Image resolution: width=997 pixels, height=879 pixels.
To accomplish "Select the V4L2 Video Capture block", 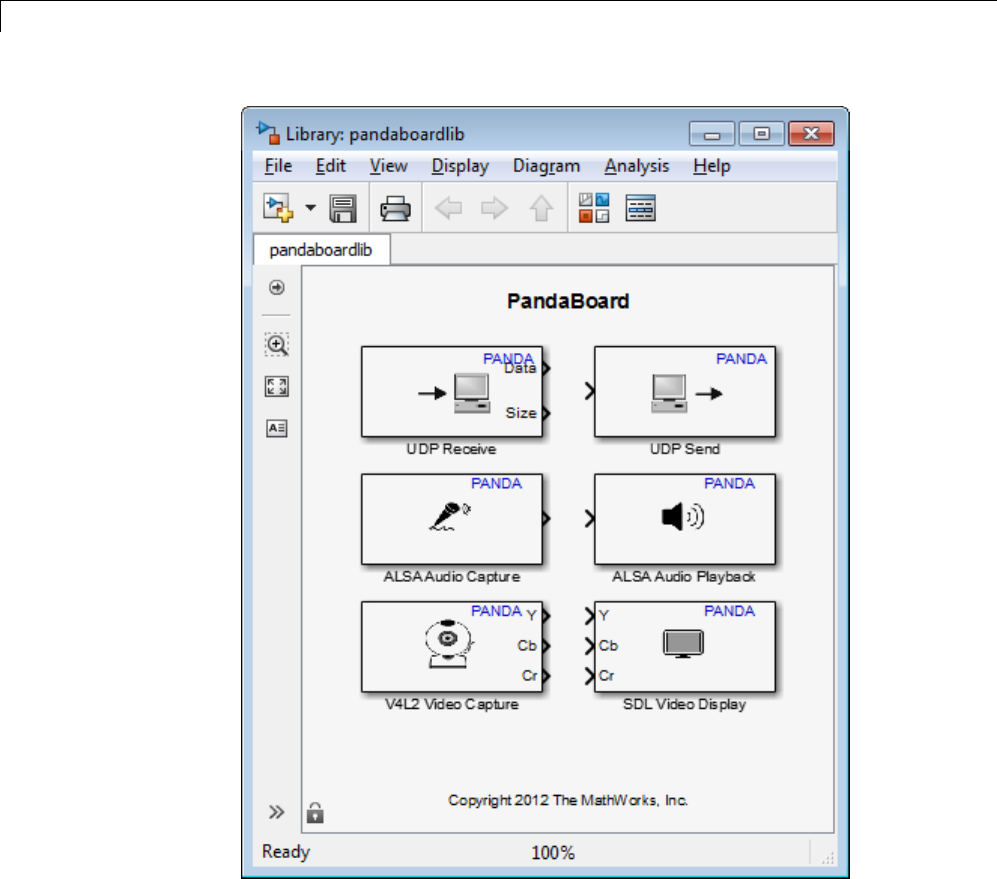I will [452, 647].
